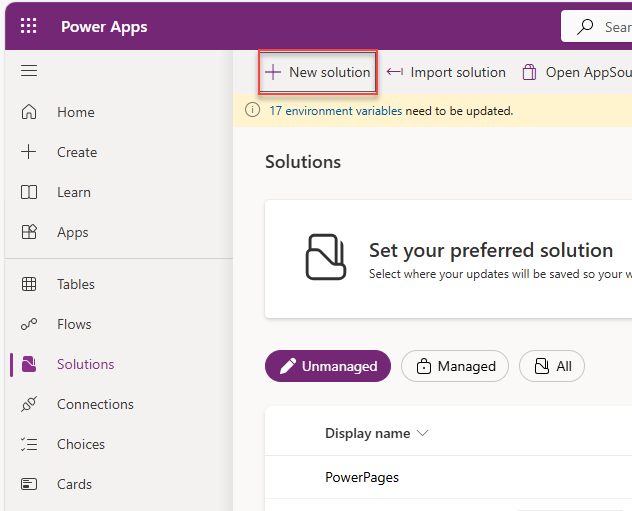Show Unmanaged solutions filter

(x=328, y=366)
